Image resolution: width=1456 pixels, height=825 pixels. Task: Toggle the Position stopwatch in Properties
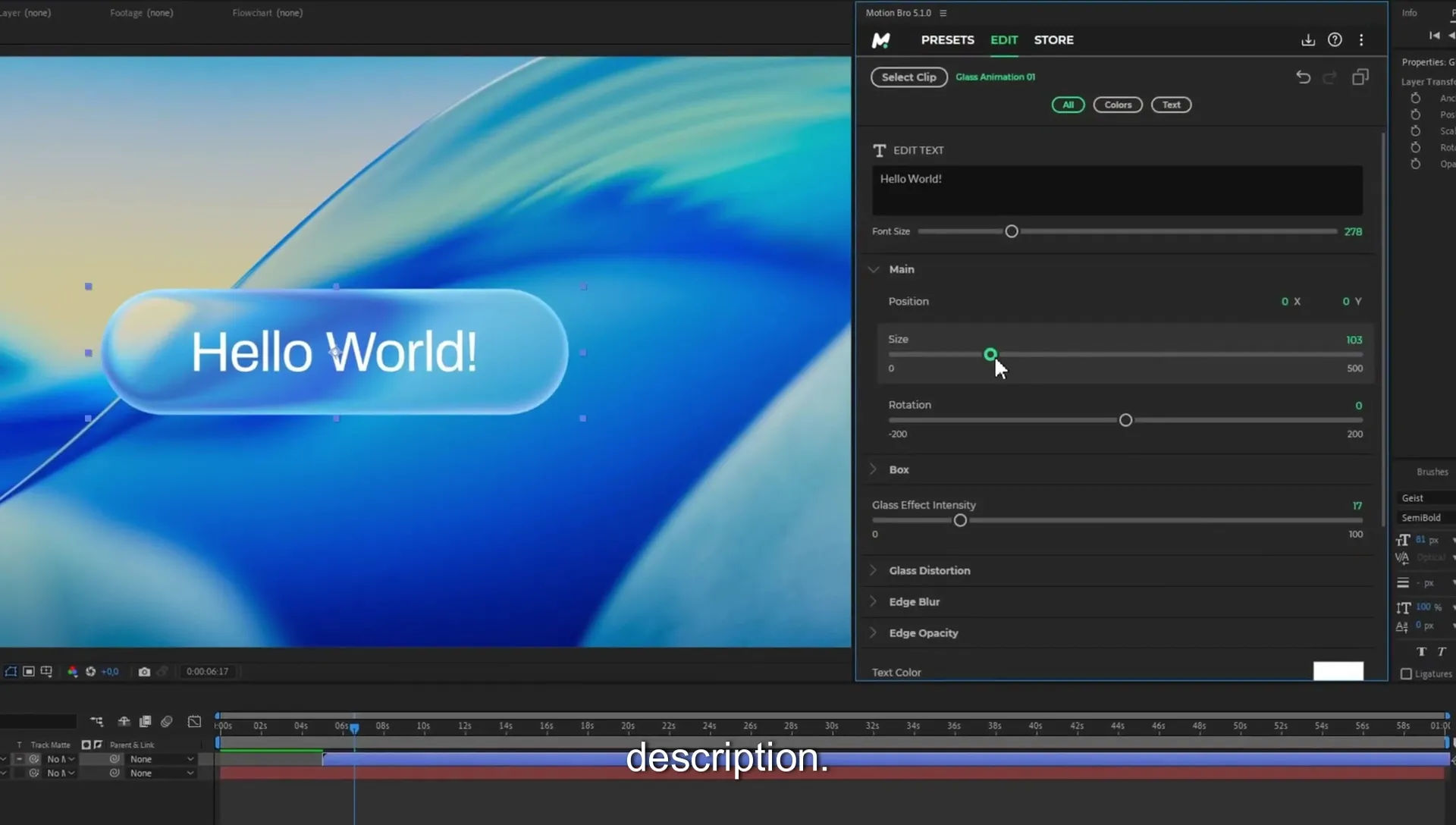tap(1415, 114)
